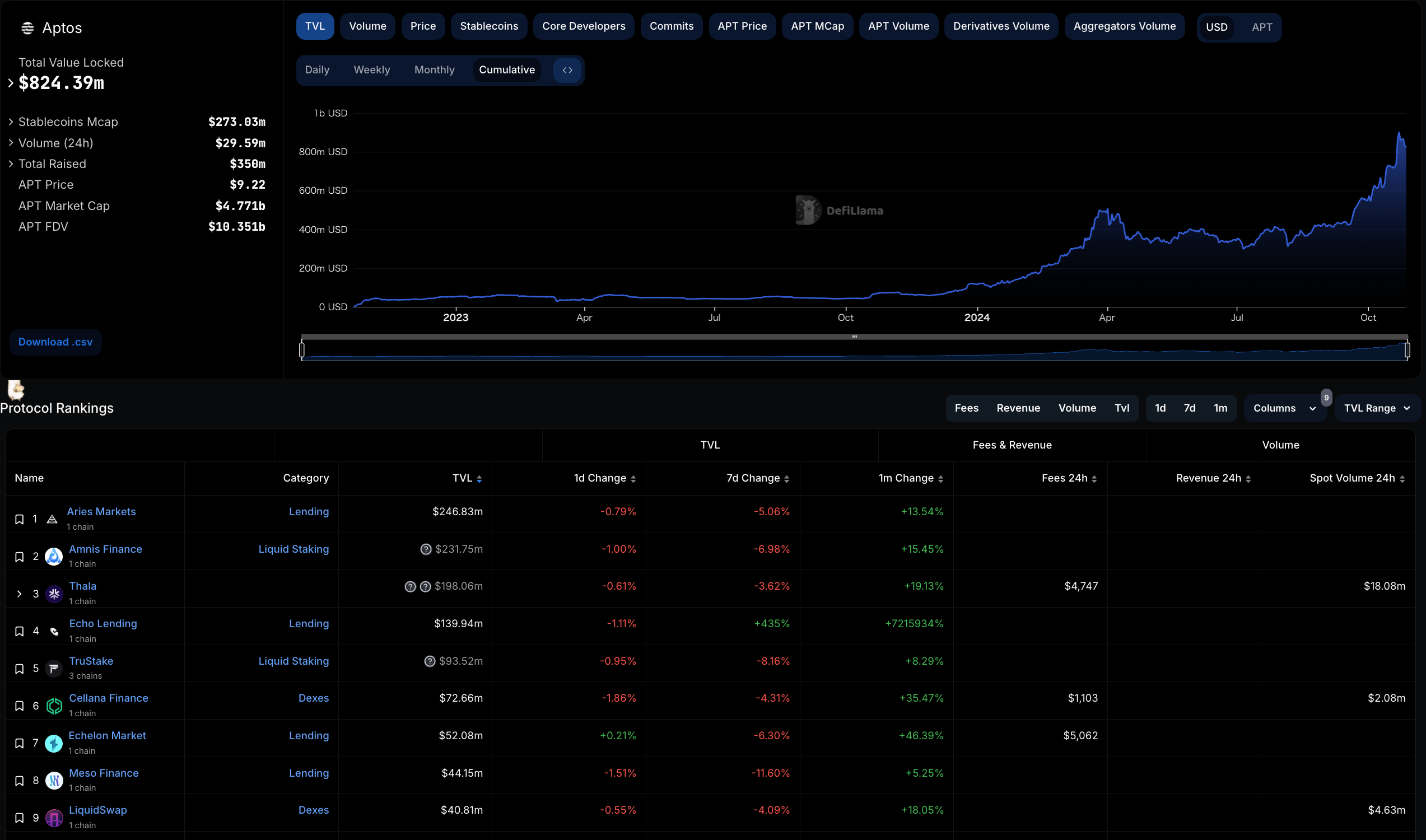Click the Amnis Finance logo icon
The height and width of the screenshot is (840, 1426).
(54, 557)
